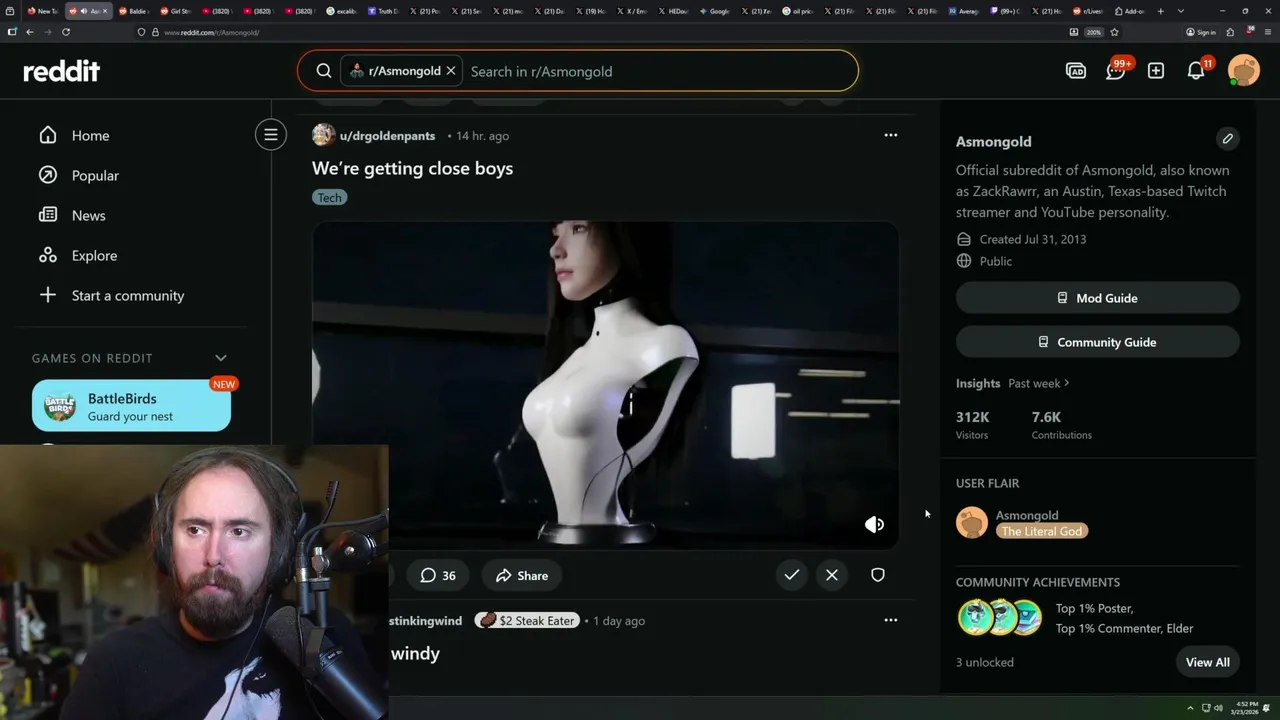This screenshot has width=1280, height=720.
Task: Open the notifications bell
Action: click(1196, 71)
